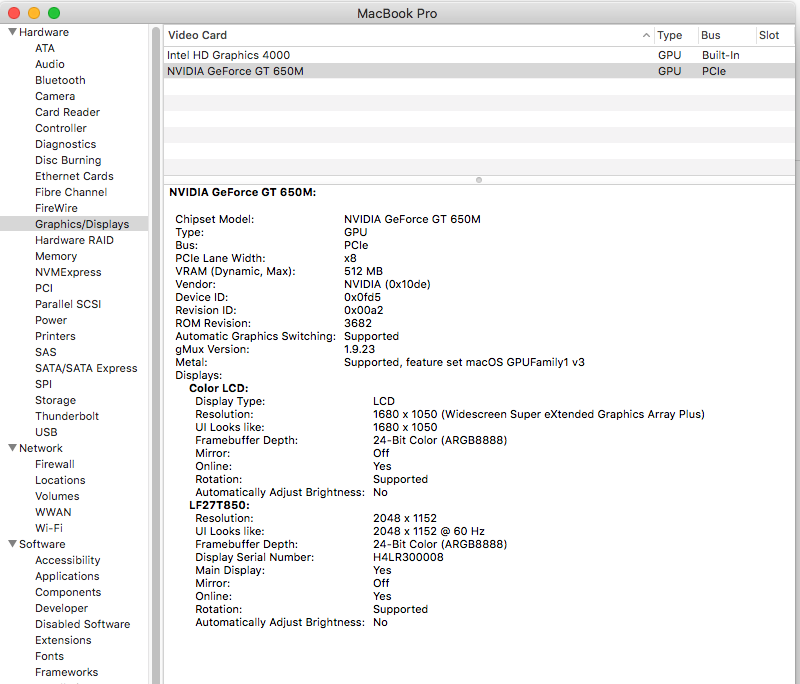Click the 512 MB VRAM value
This screenshot has height=684, width=800.
coord(363,271)
